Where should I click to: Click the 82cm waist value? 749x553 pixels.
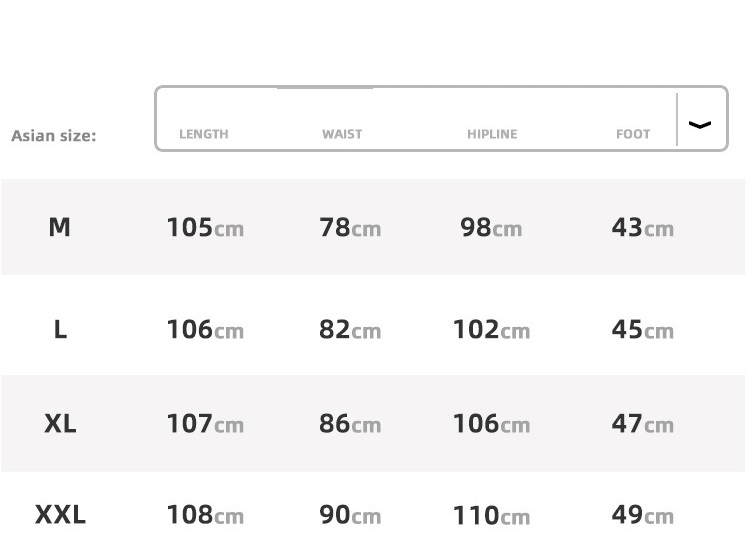pyautogui.click(x=350, y=330)
